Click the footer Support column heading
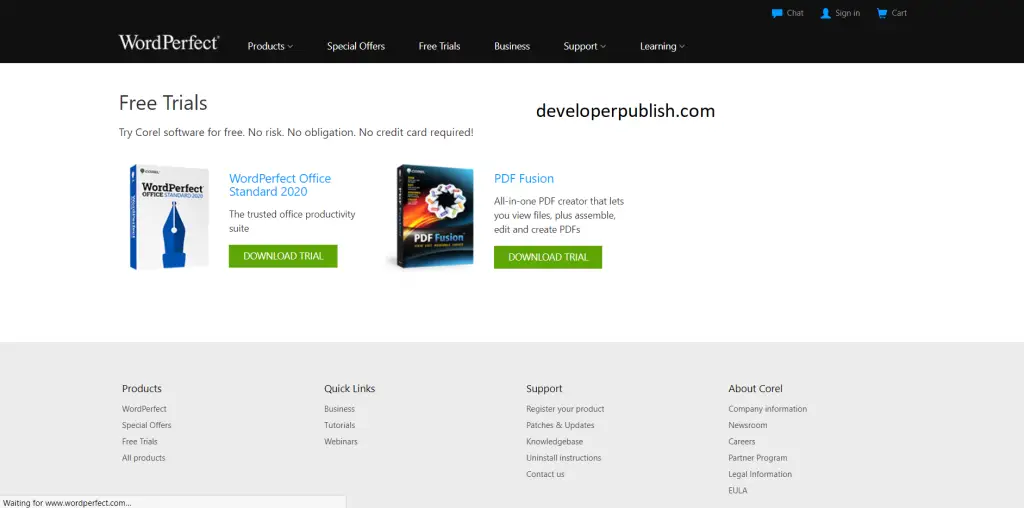Viewport: 1024px width, 508px height. (544, 389)
